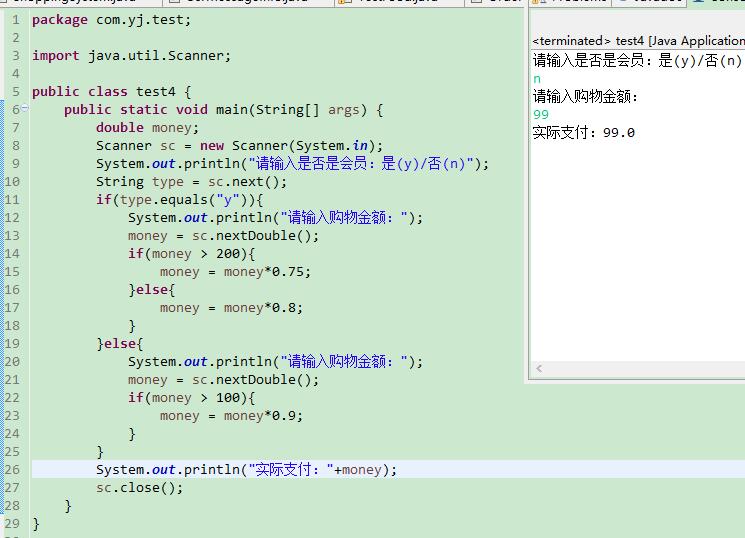Click line number 26 in the gutter
The image size is (745, 538).
point(12,470)
